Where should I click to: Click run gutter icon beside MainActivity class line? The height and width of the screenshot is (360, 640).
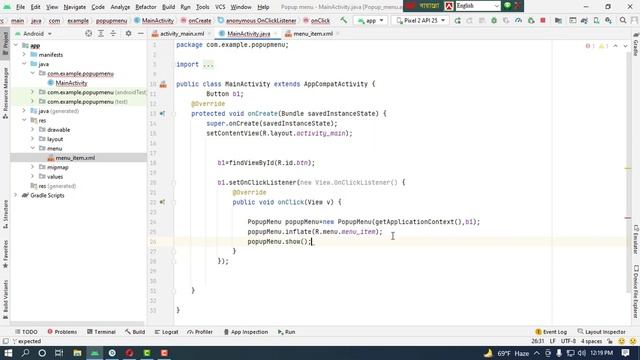(163, 84)
